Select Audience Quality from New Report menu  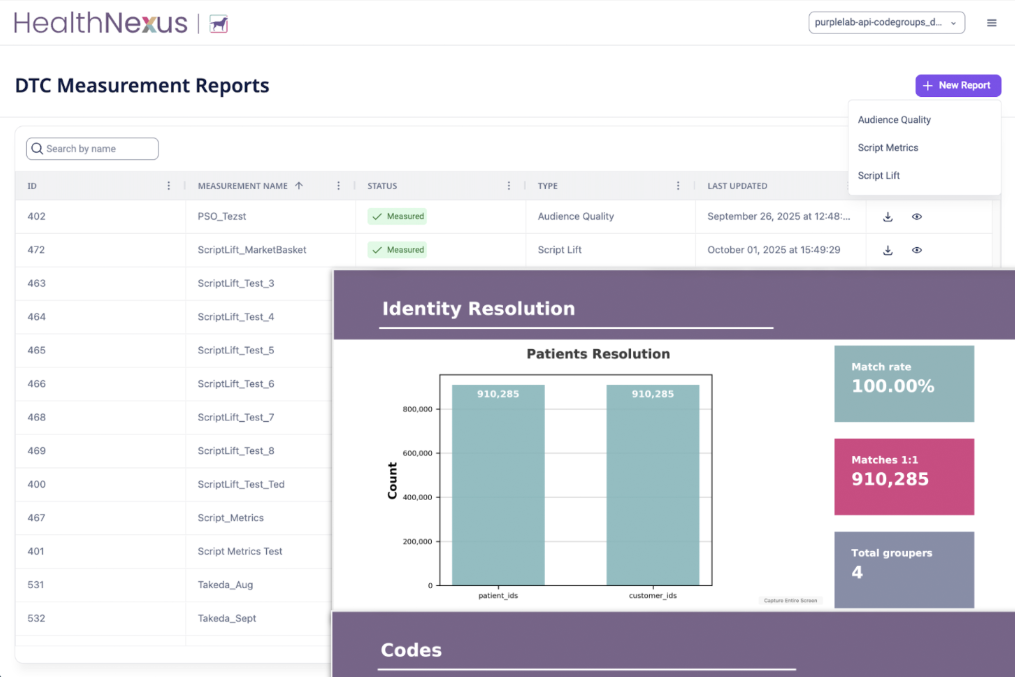coord(894,120)
